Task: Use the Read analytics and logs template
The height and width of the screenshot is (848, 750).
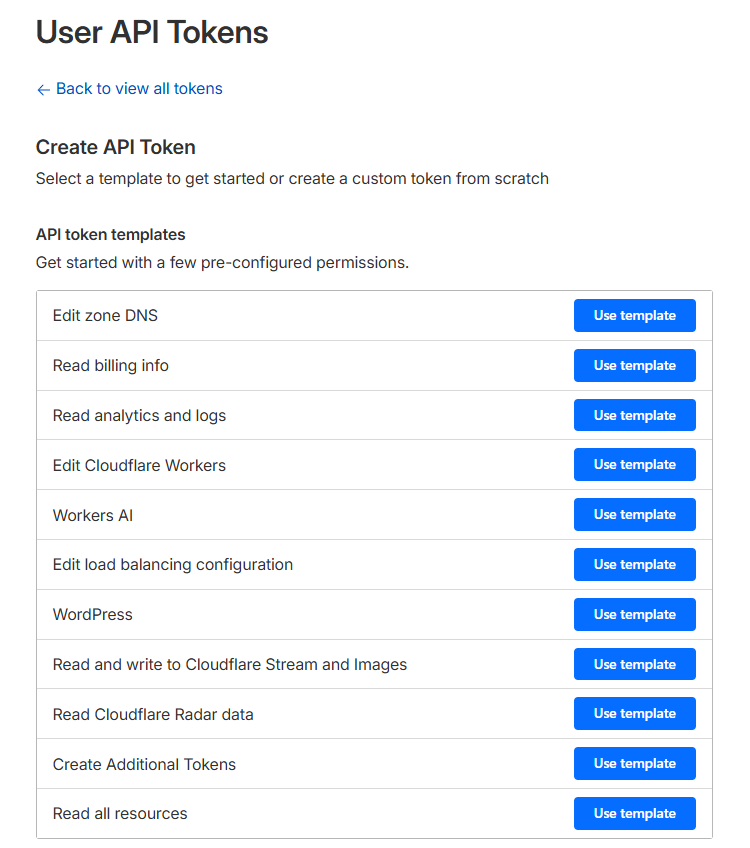Action: coord(634,416)
